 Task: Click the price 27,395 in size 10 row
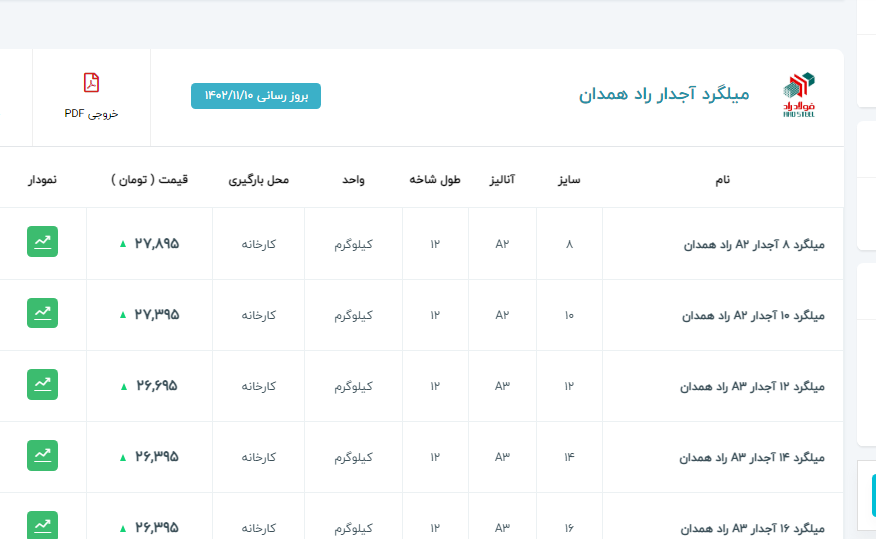pos(157,314)
